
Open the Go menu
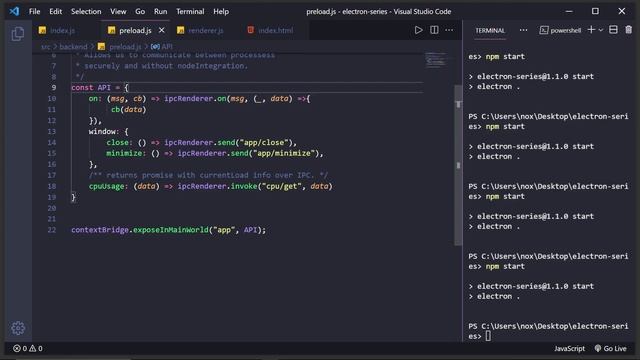coord(140,11)
